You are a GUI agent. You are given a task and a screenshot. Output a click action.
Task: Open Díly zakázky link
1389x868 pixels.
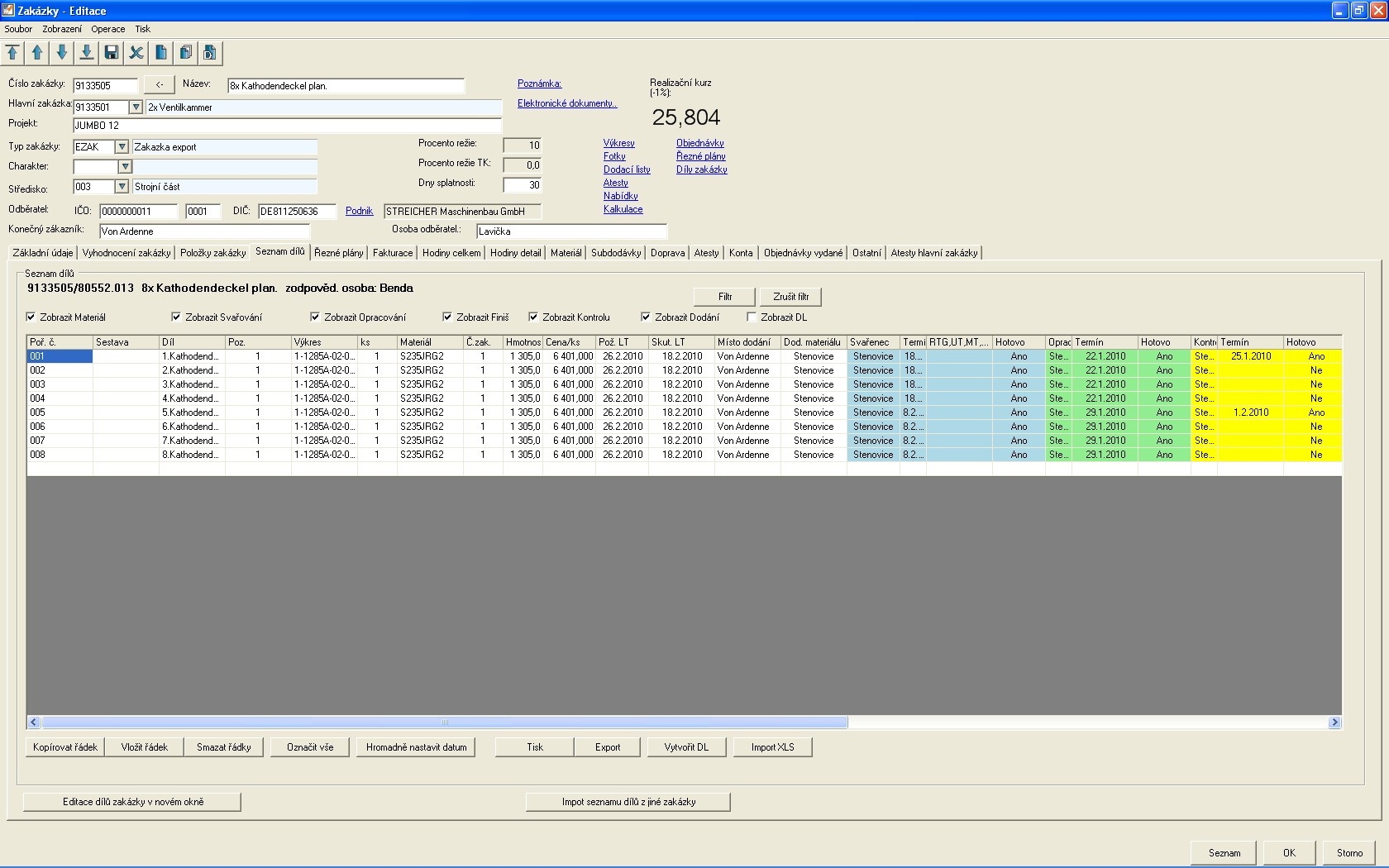702,169
